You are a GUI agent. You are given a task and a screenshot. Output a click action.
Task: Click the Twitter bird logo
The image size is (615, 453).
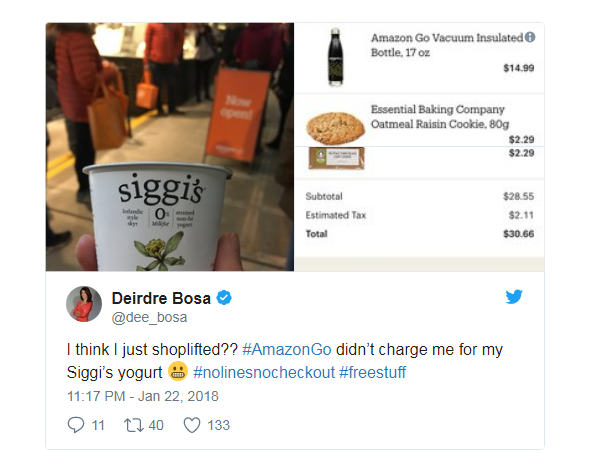pyautogui.click(x=514, y=297)
